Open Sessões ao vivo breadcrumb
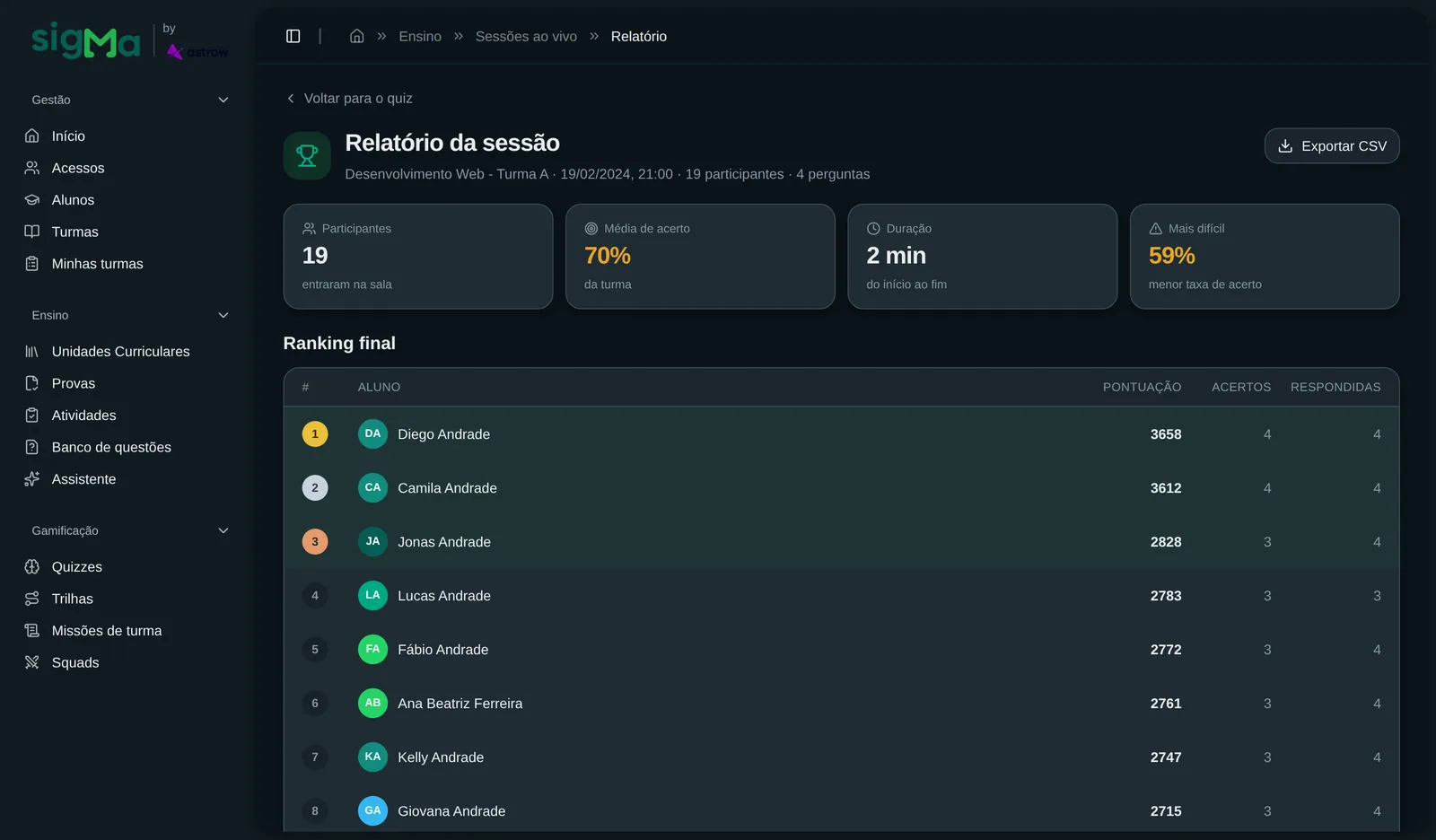This screenshot has width=1436, height=840. point(526,36)
